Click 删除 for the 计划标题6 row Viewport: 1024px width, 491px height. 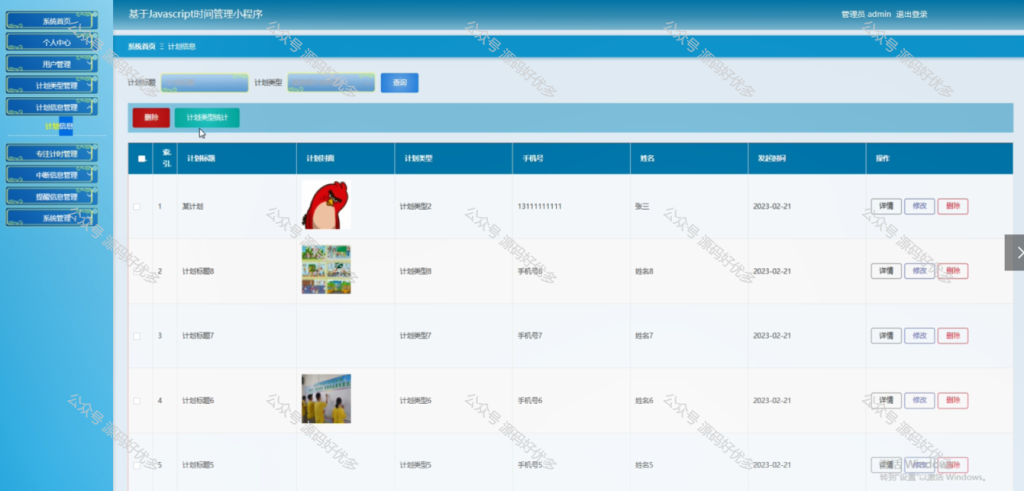pyautogui.click(x=953, y=400)
